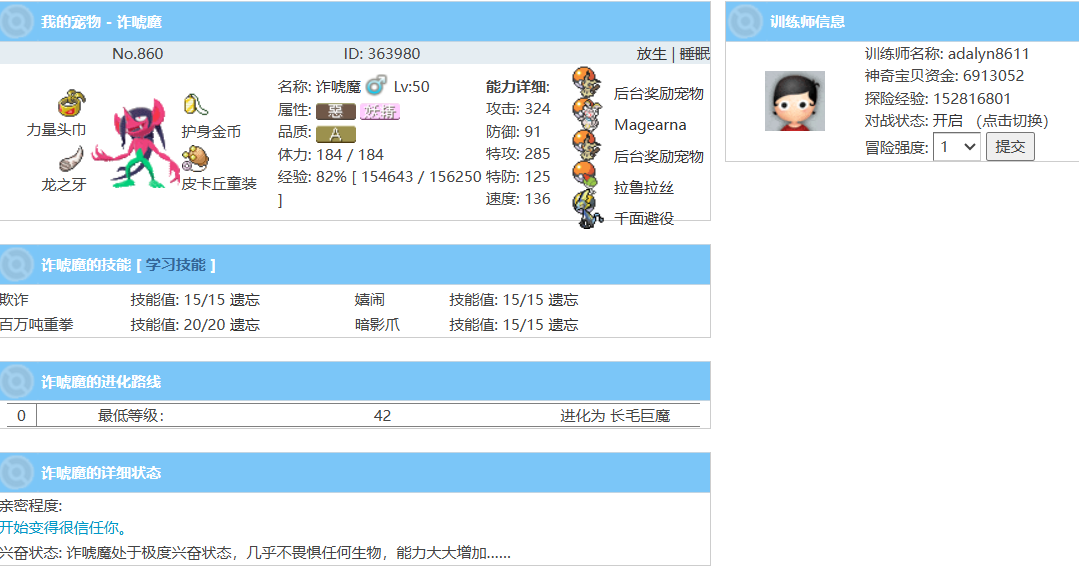Click 遗忘 for the 百万吨重拳 skill
The width and height of the screenshot is (1079, 585).
coord(245,325)
